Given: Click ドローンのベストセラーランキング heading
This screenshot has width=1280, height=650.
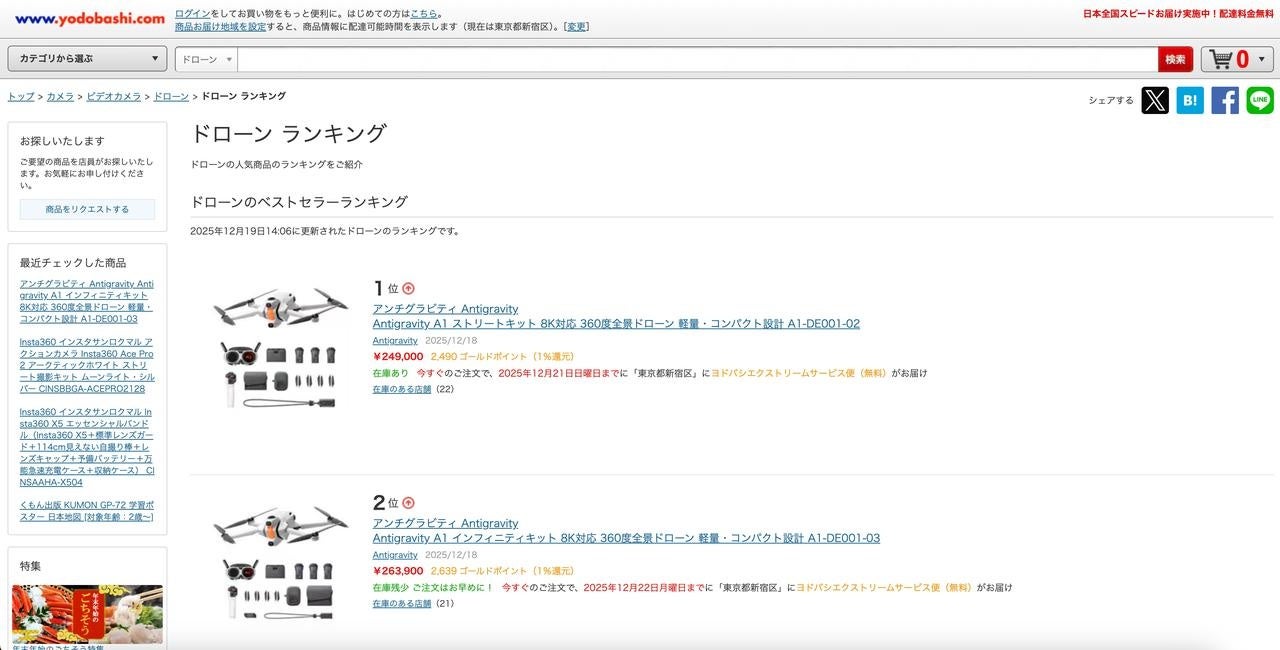Looking at the screenshot, I should [x=299, y=202].
